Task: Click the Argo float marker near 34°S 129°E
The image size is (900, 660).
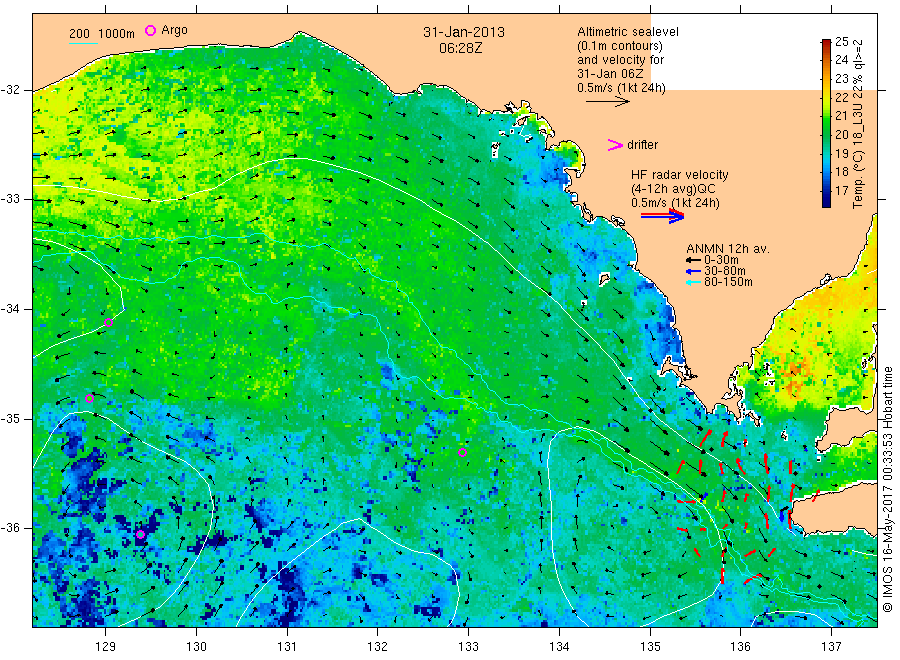Action: [x=108, y=323]
